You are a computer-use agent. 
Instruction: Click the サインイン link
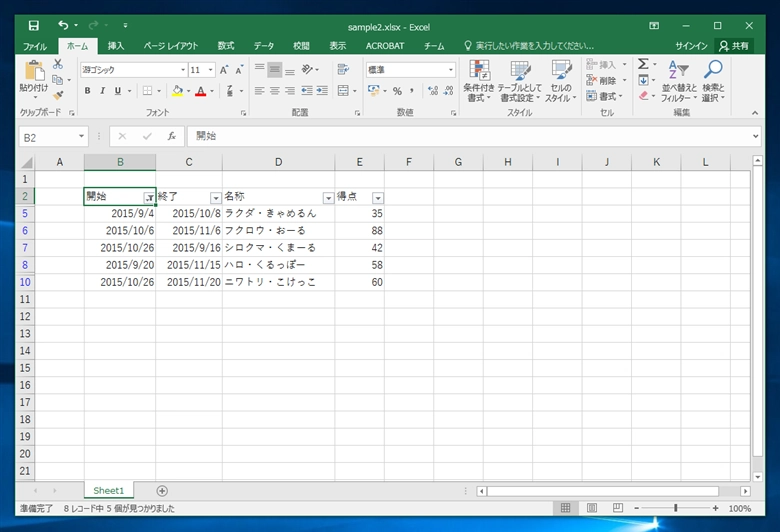(691, 46)
